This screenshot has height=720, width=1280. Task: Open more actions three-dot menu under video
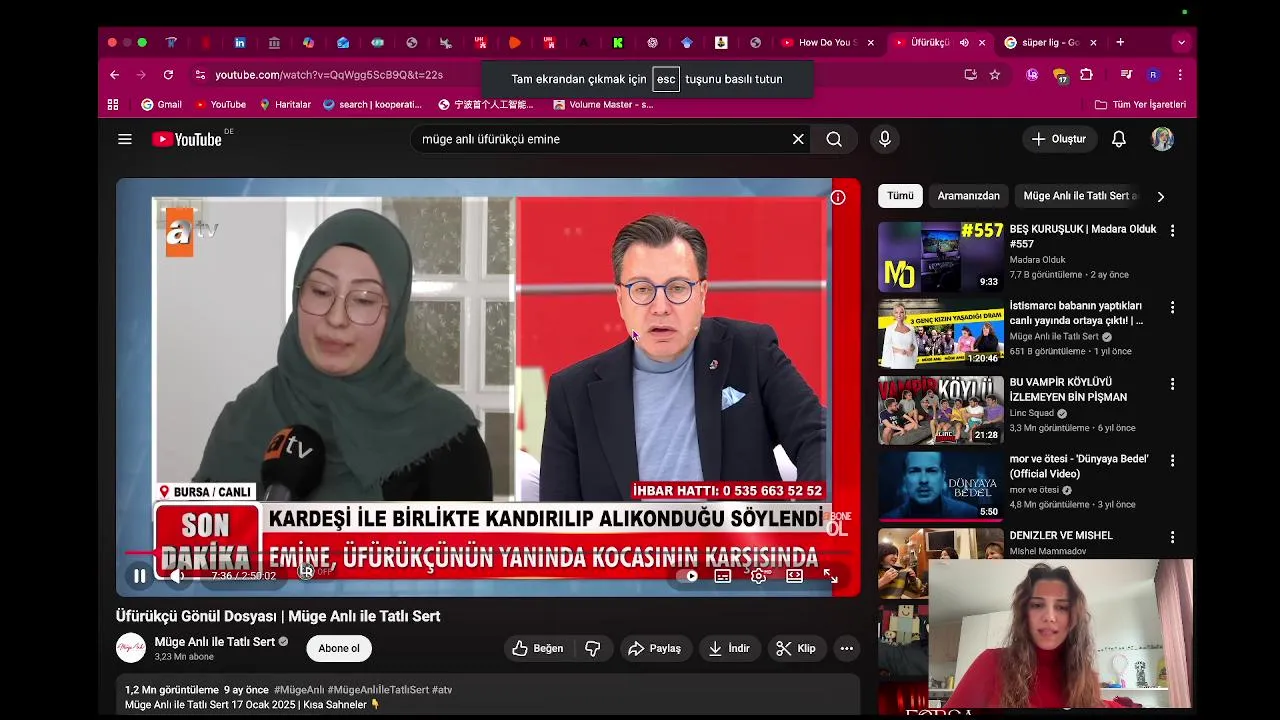point(846,648)
